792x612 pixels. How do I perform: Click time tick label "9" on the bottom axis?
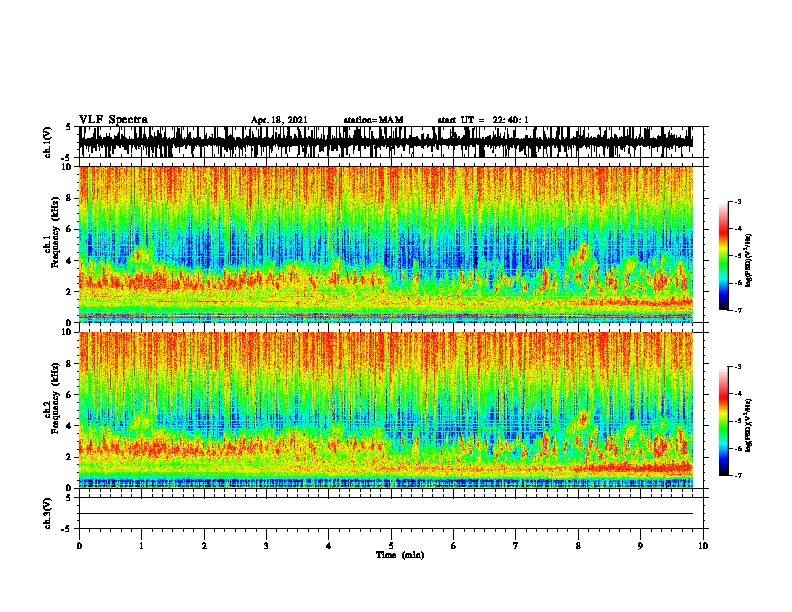(x=640, y=545)
